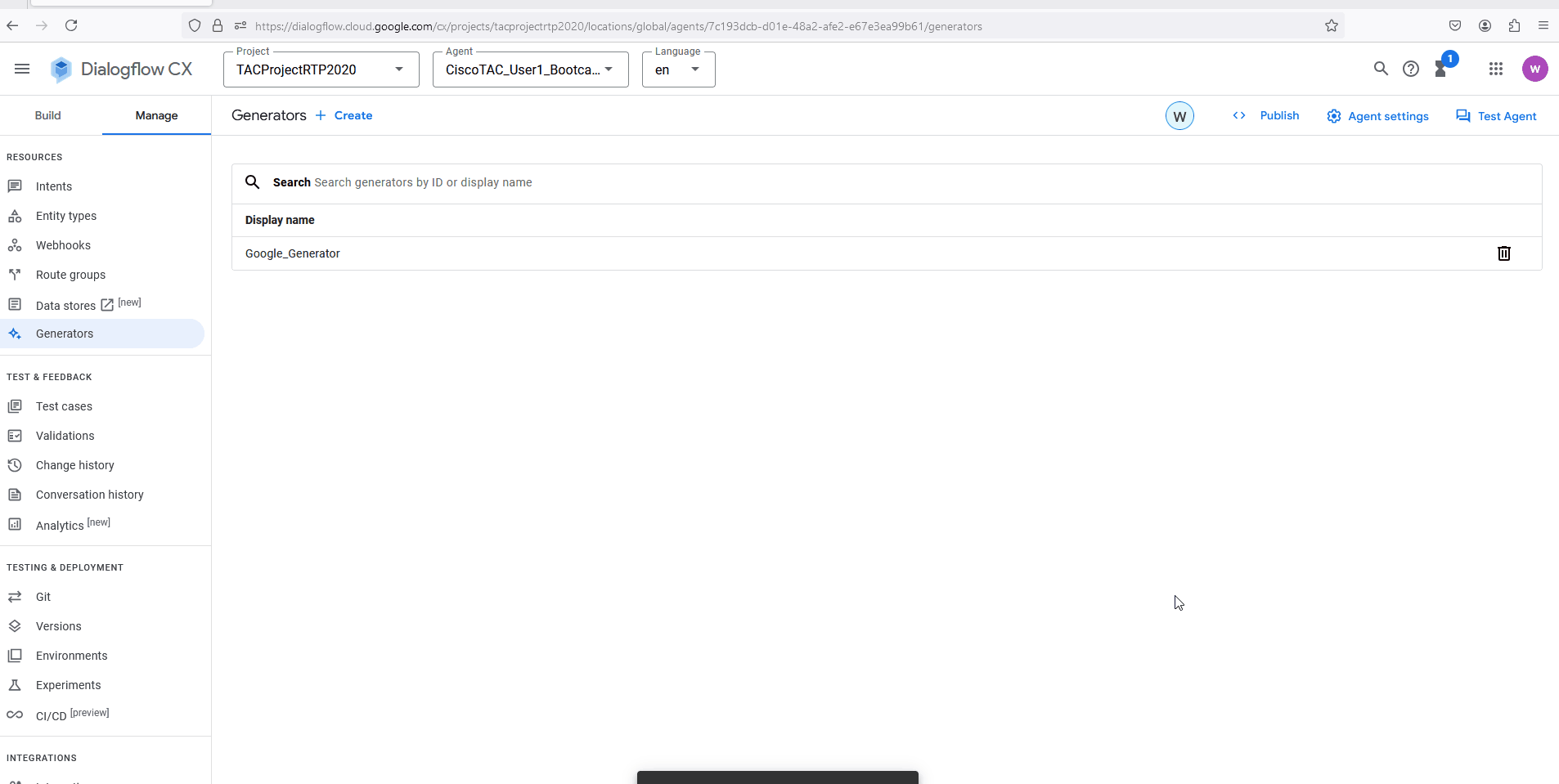Click the Display name column header
Image resolution: width=1559 pixels, height=784 pixels.
click(x=280, y=220)
